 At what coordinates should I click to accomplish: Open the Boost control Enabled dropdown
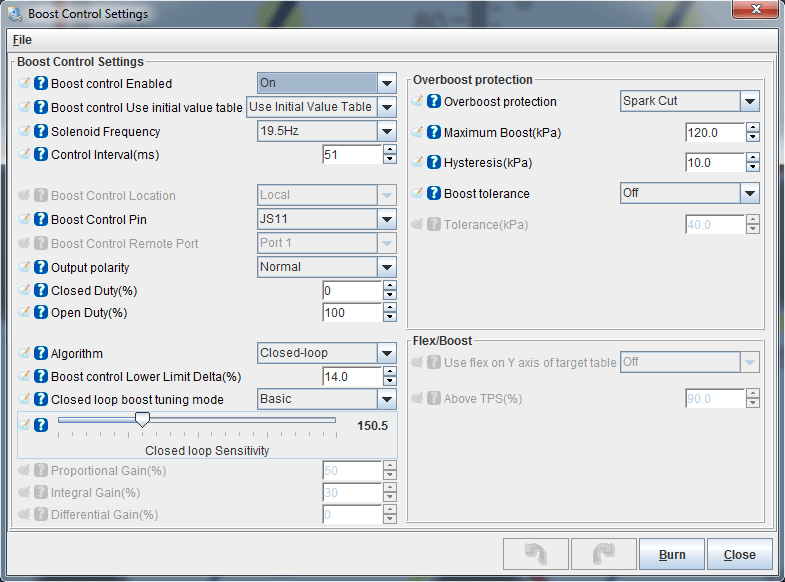(x=387, y=84)
